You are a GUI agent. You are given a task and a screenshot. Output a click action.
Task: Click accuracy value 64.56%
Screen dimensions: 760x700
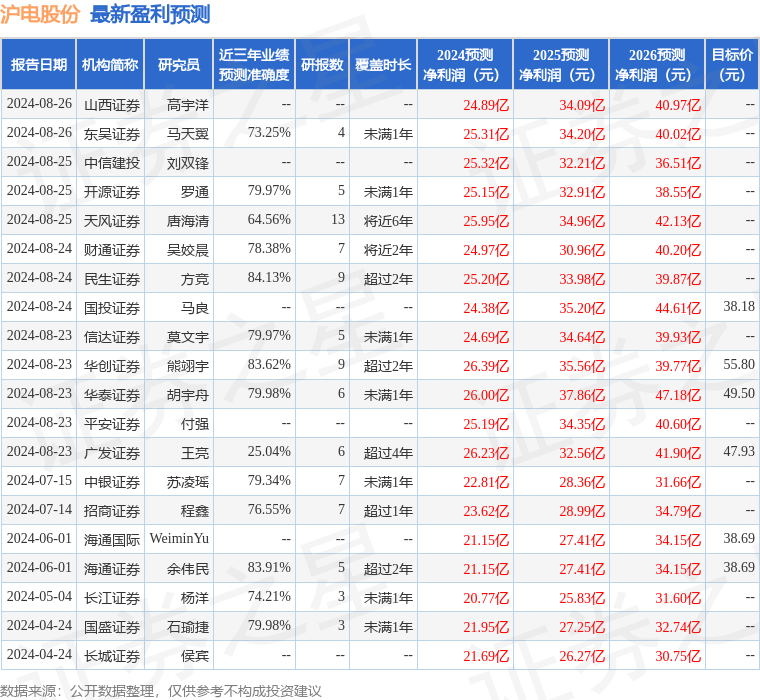(269, 220)
